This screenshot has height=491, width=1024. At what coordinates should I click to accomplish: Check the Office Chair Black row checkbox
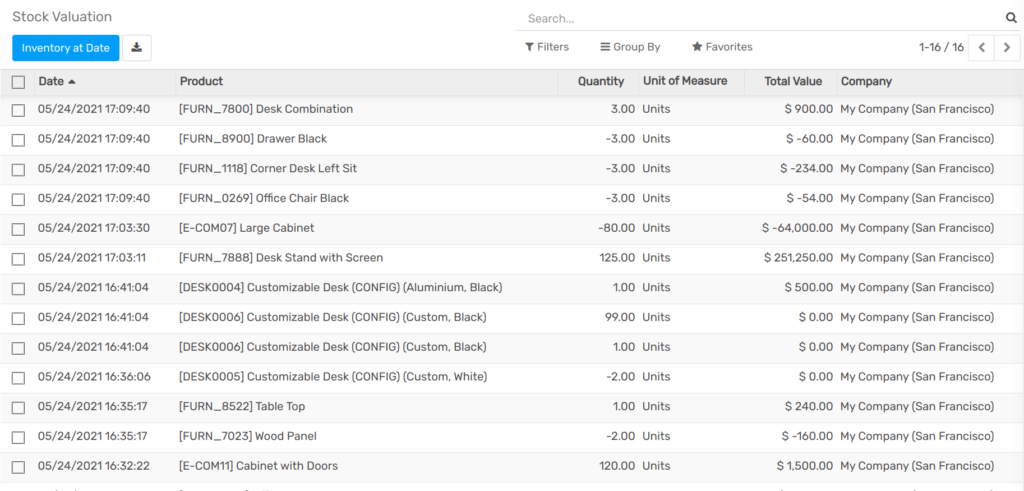coord(18,199)
